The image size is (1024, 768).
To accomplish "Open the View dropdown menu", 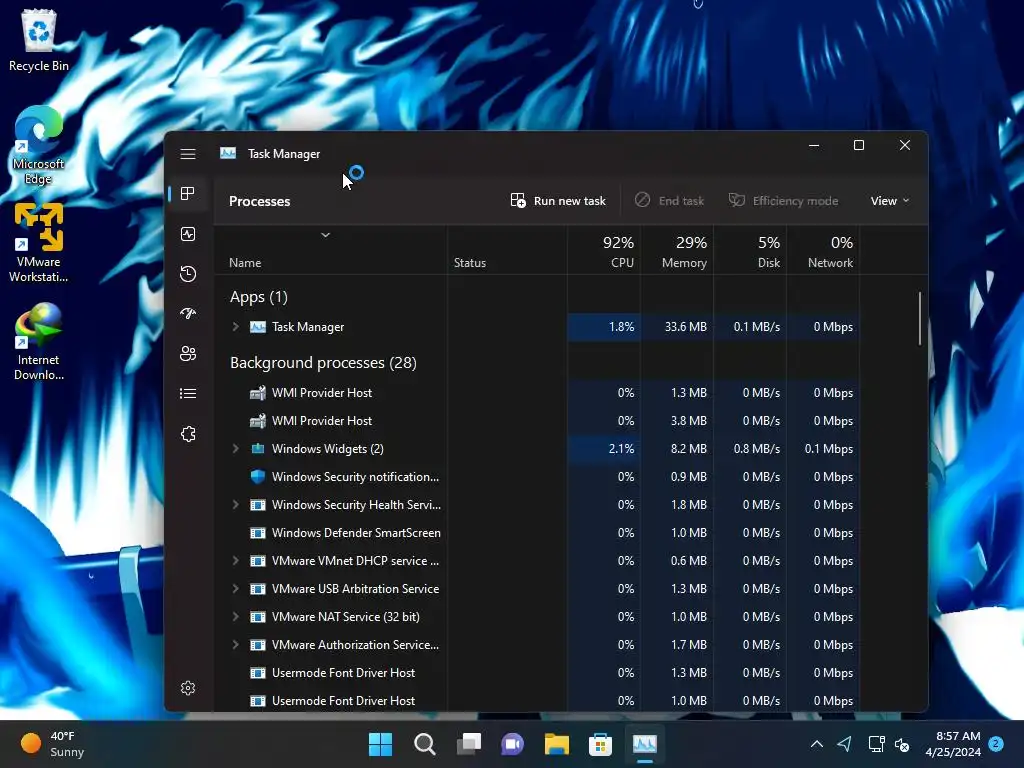I will point(889,200).
